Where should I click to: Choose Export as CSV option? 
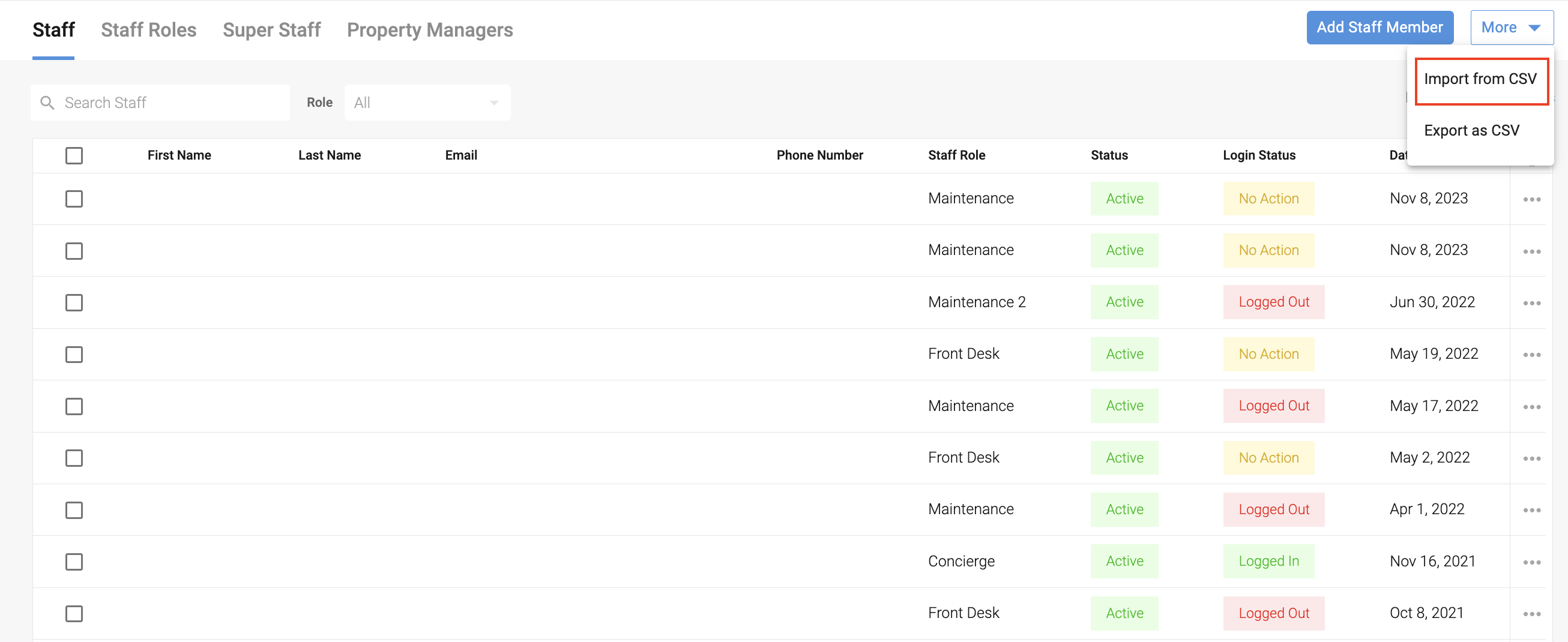tap(1471, 131)
